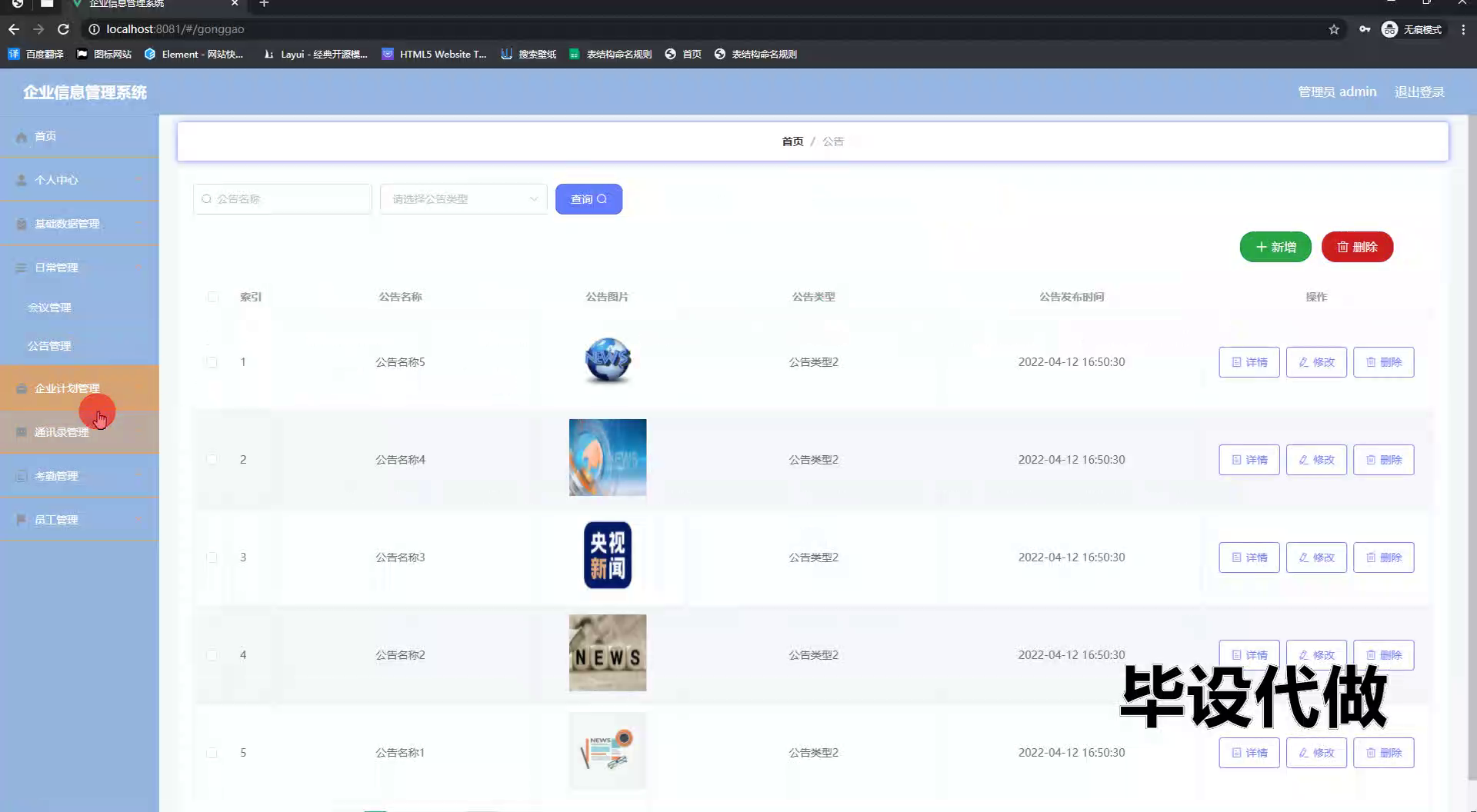Expand the 考勤管理 sidebar menu
The height and width of the screenshot is (812, 1477).
pos(79,476)
